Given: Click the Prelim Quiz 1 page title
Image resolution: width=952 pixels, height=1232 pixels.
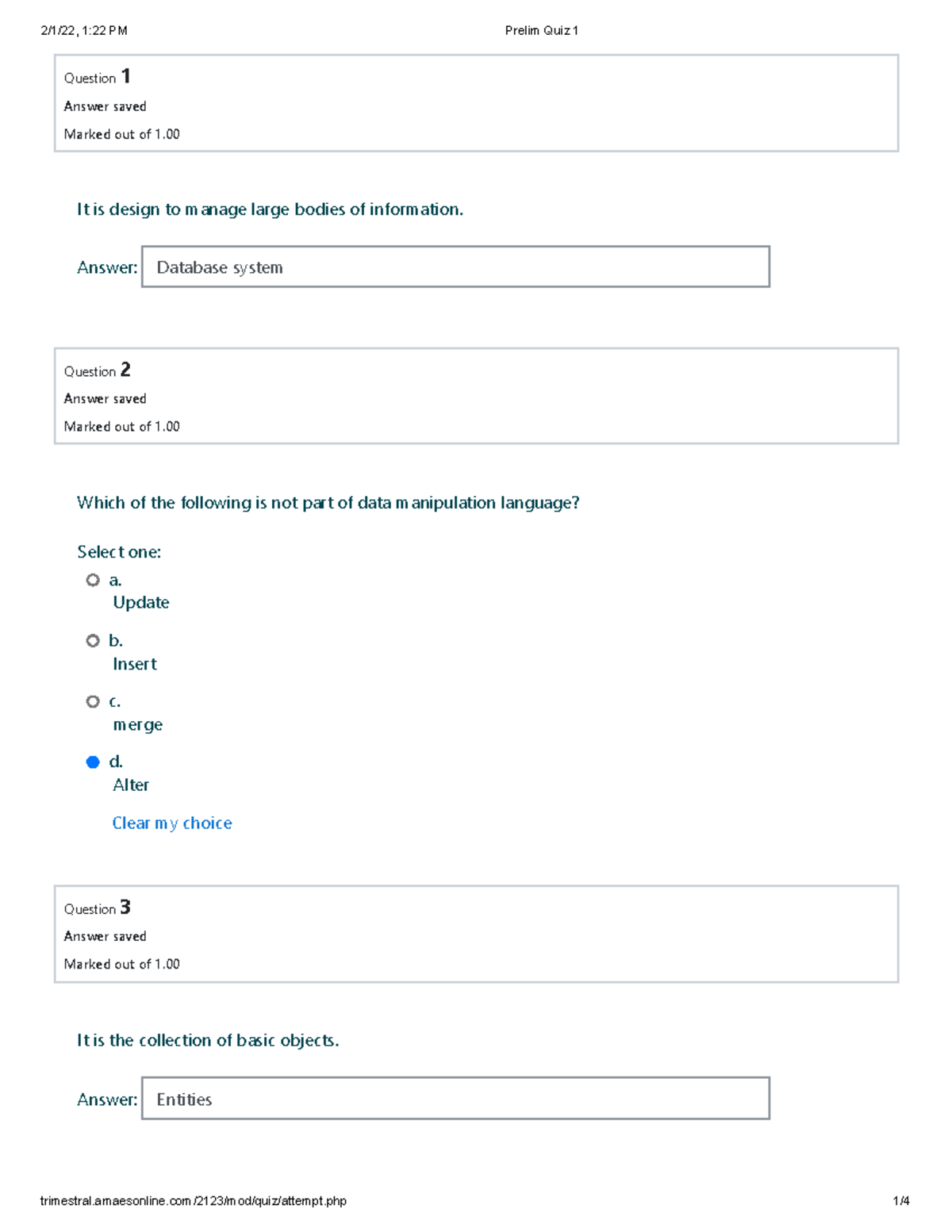Looking at the screenshot, I should coord(543,31).
